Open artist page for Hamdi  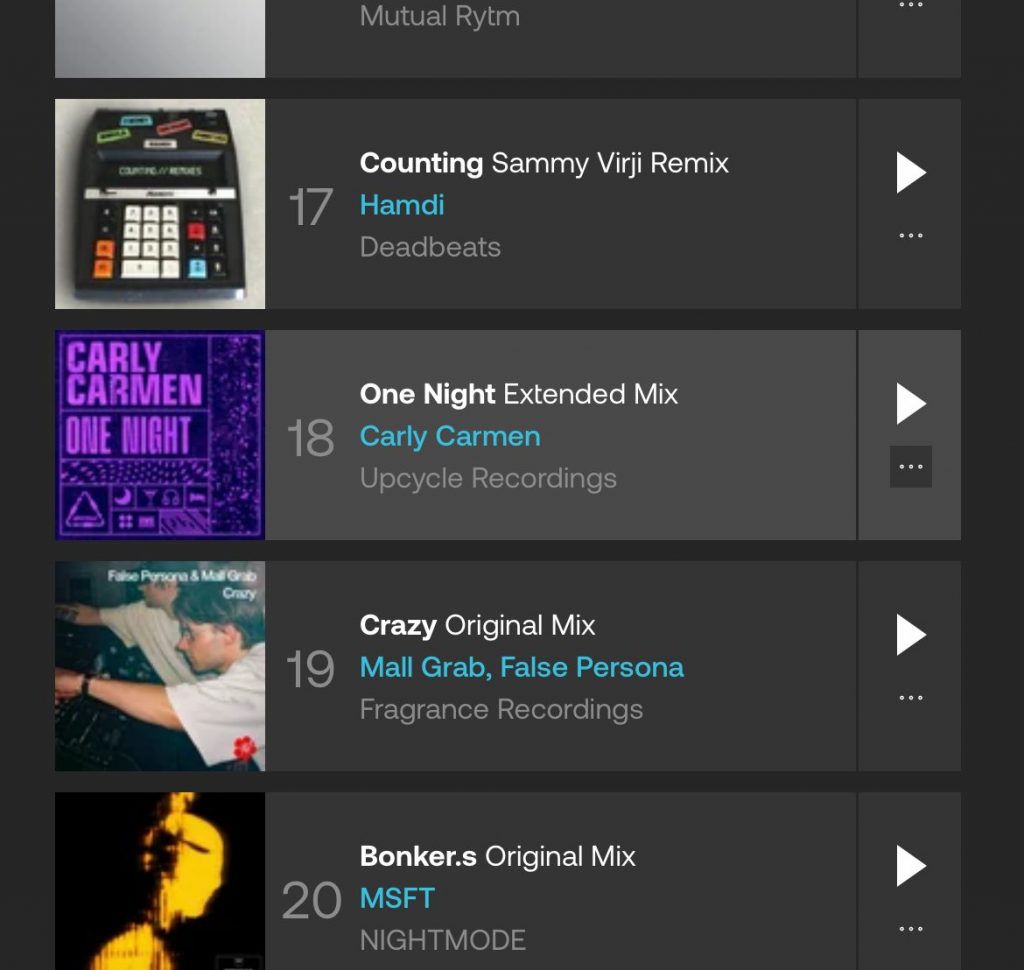click(x=402, y=205)
